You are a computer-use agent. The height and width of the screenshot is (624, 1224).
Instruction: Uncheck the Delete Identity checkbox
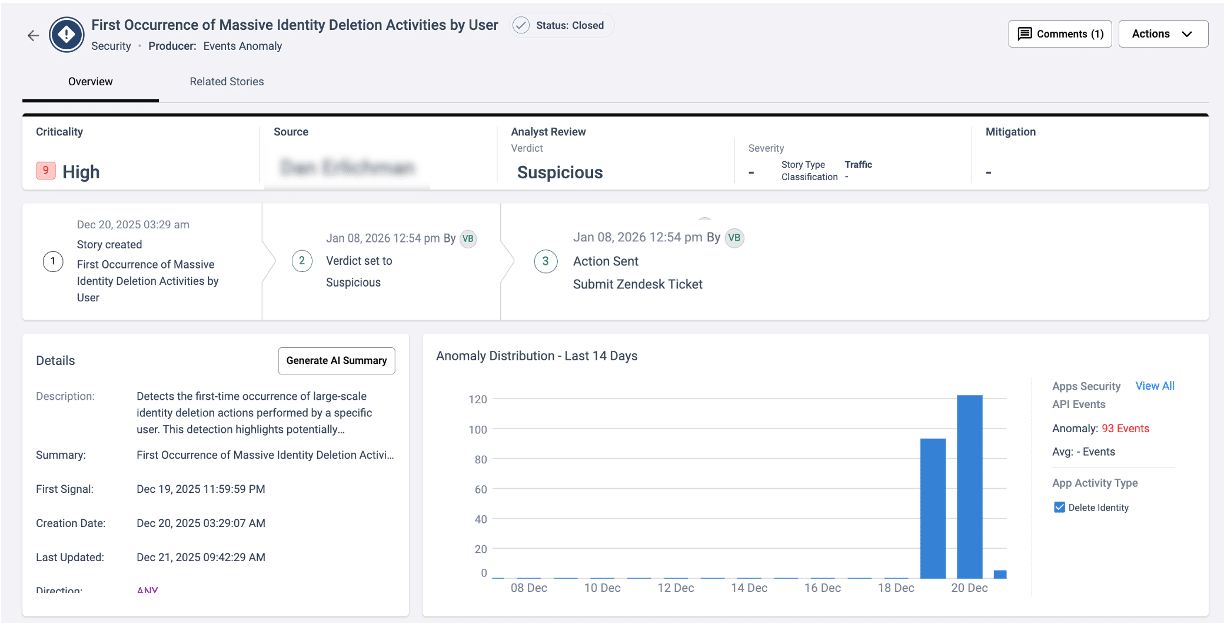1059,508
